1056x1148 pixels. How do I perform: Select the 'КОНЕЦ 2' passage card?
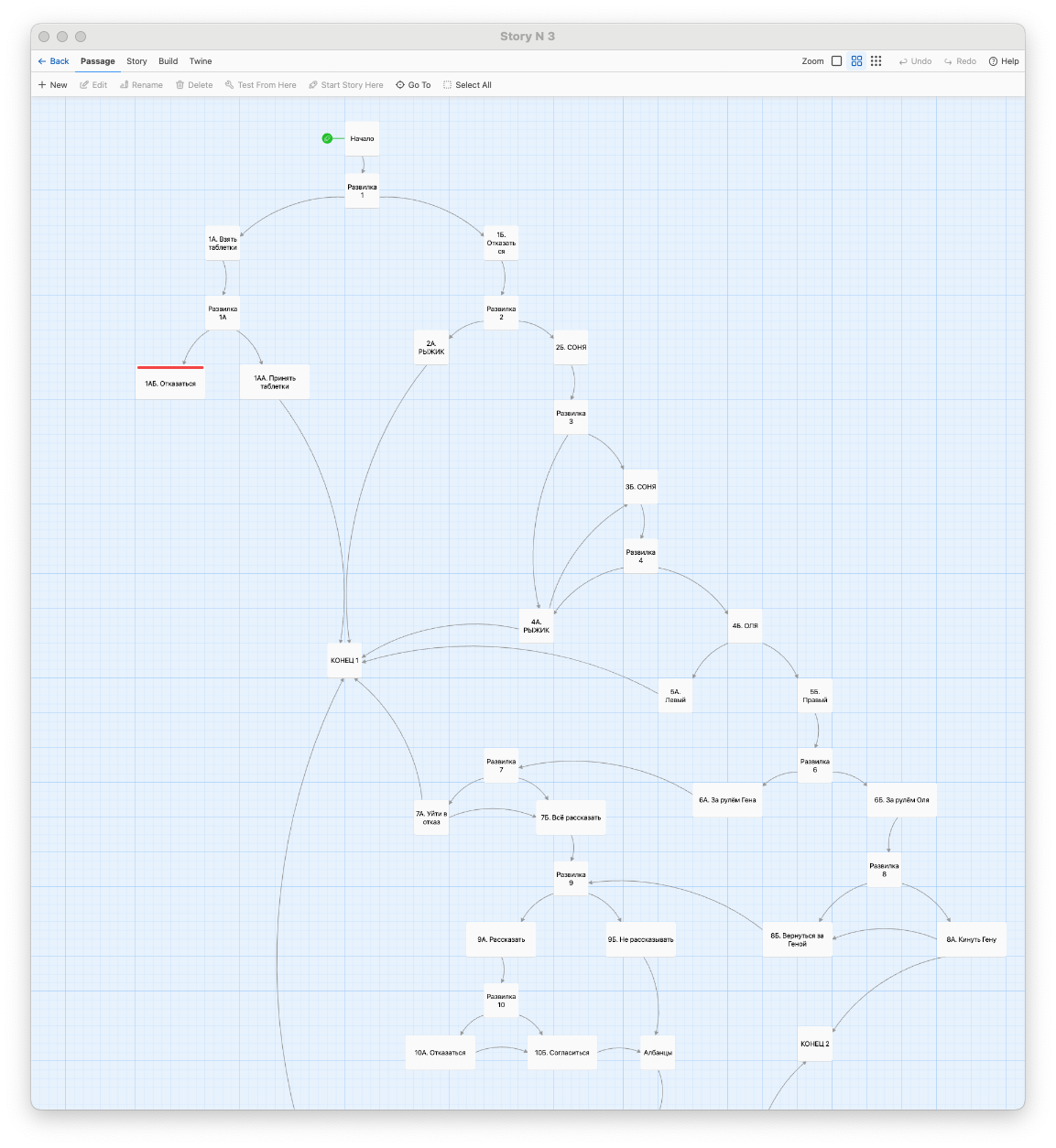pos(814,1044)
